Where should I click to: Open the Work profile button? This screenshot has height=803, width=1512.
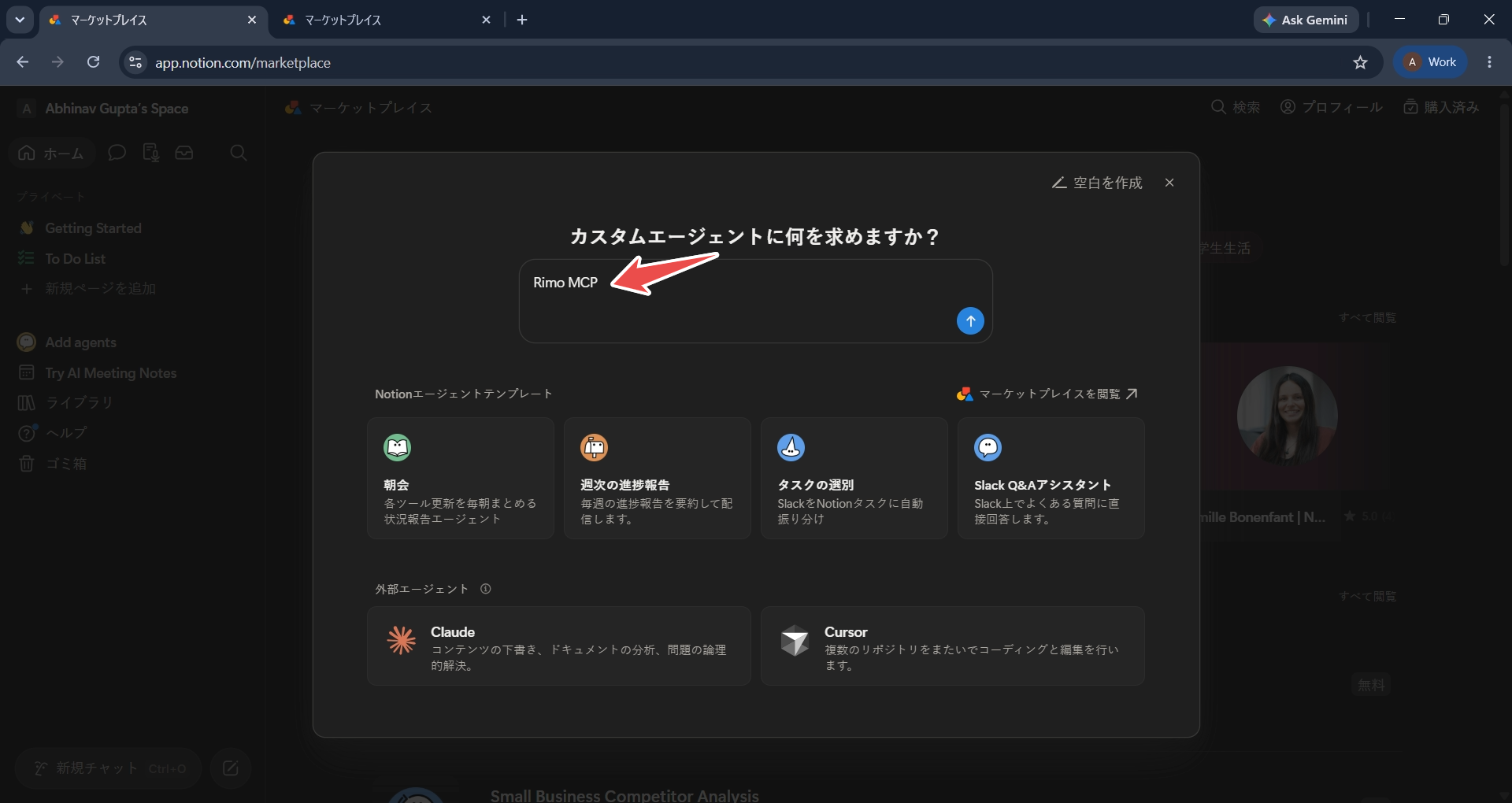point(1431,62)
